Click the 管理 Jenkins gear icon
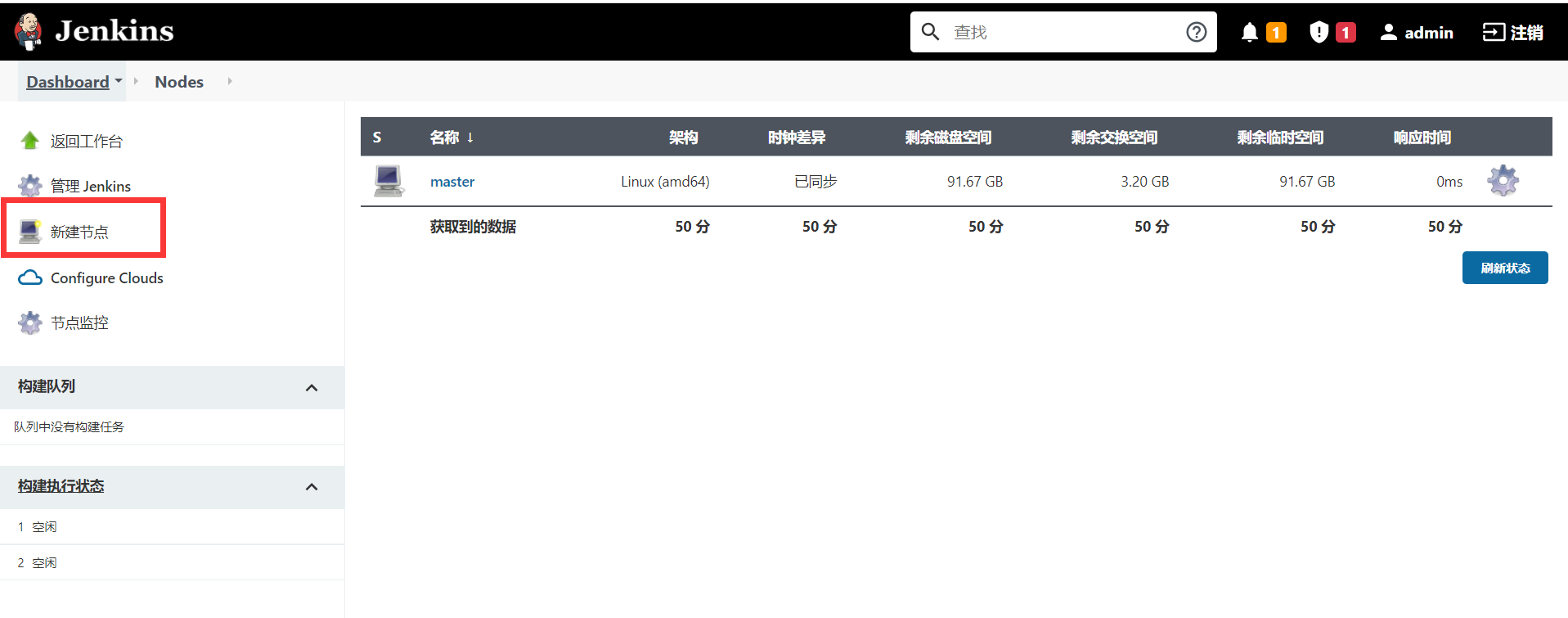The width and height of the screenshot is (1568, 618). click(x=30, y=186)
